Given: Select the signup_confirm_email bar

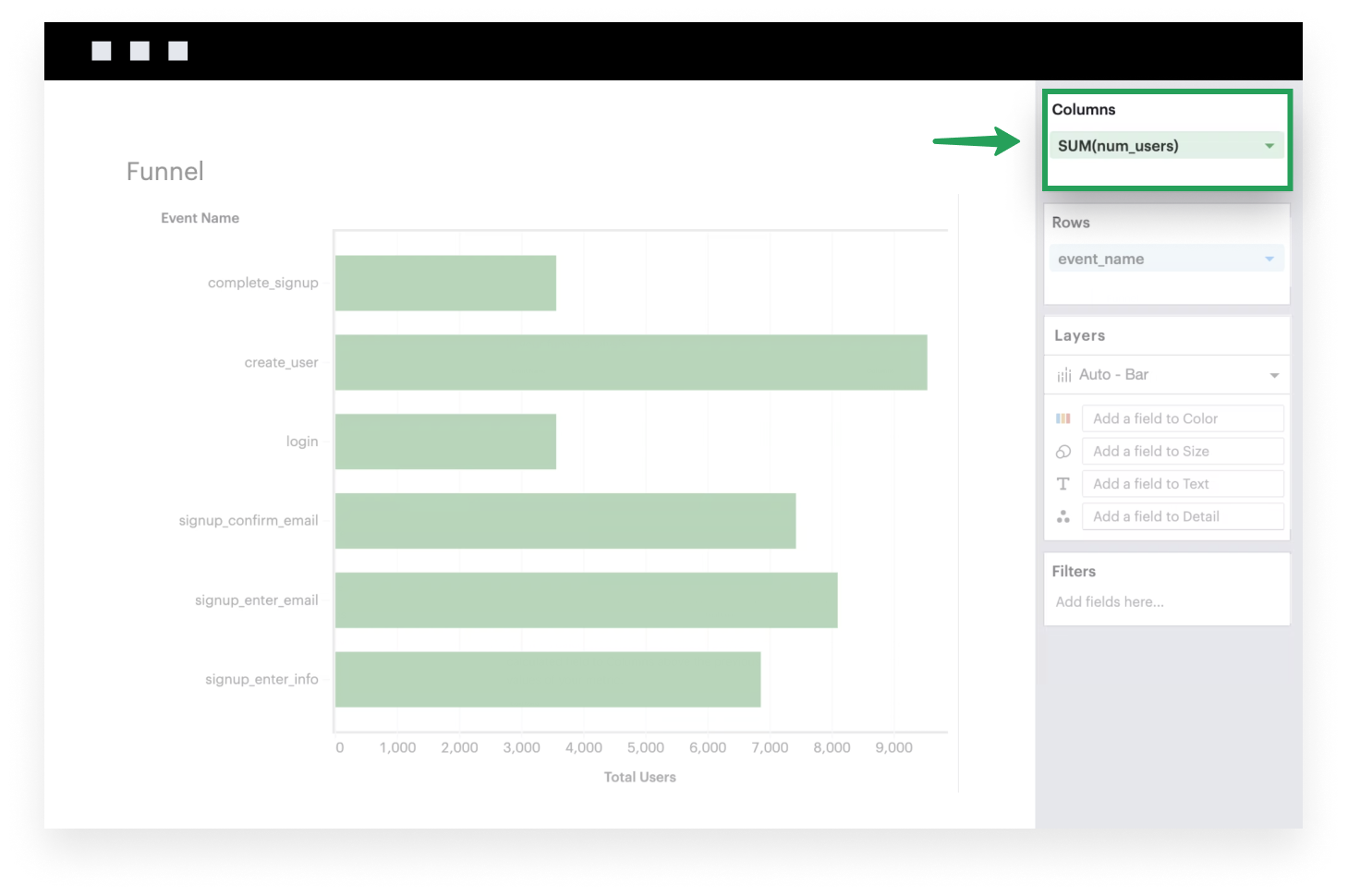Looking at the screenshot, I should tap(565, 521).
